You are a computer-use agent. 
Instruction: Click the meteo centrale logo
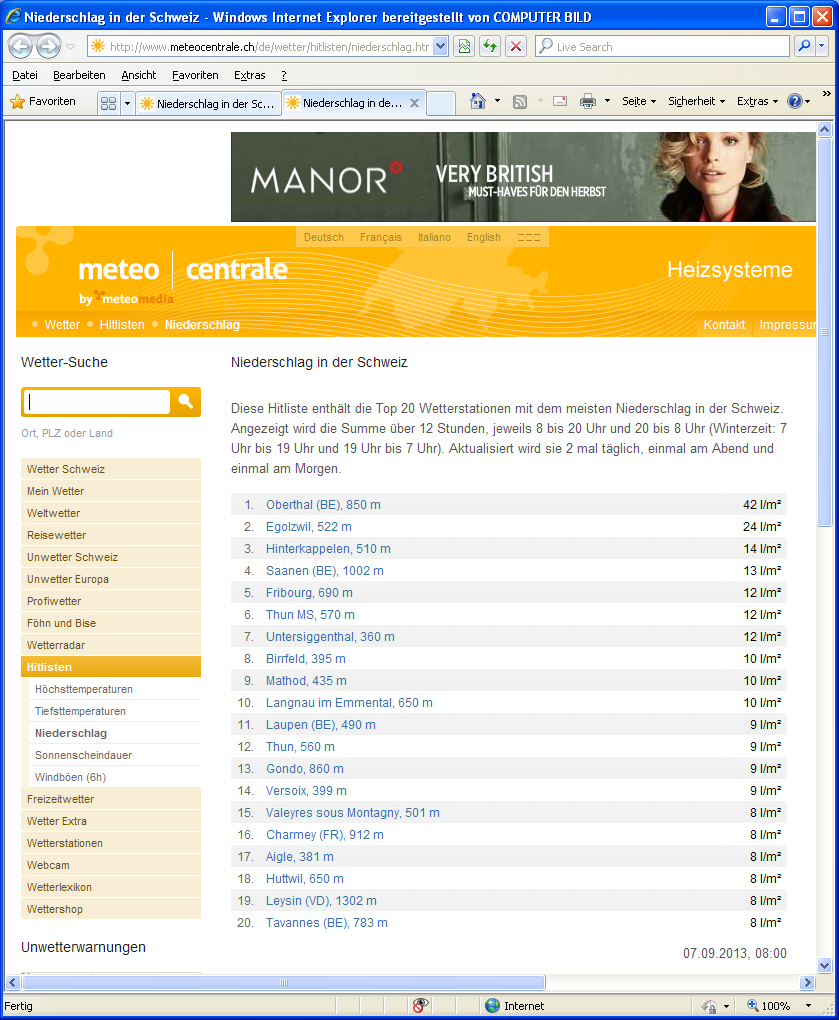[183, 276]
